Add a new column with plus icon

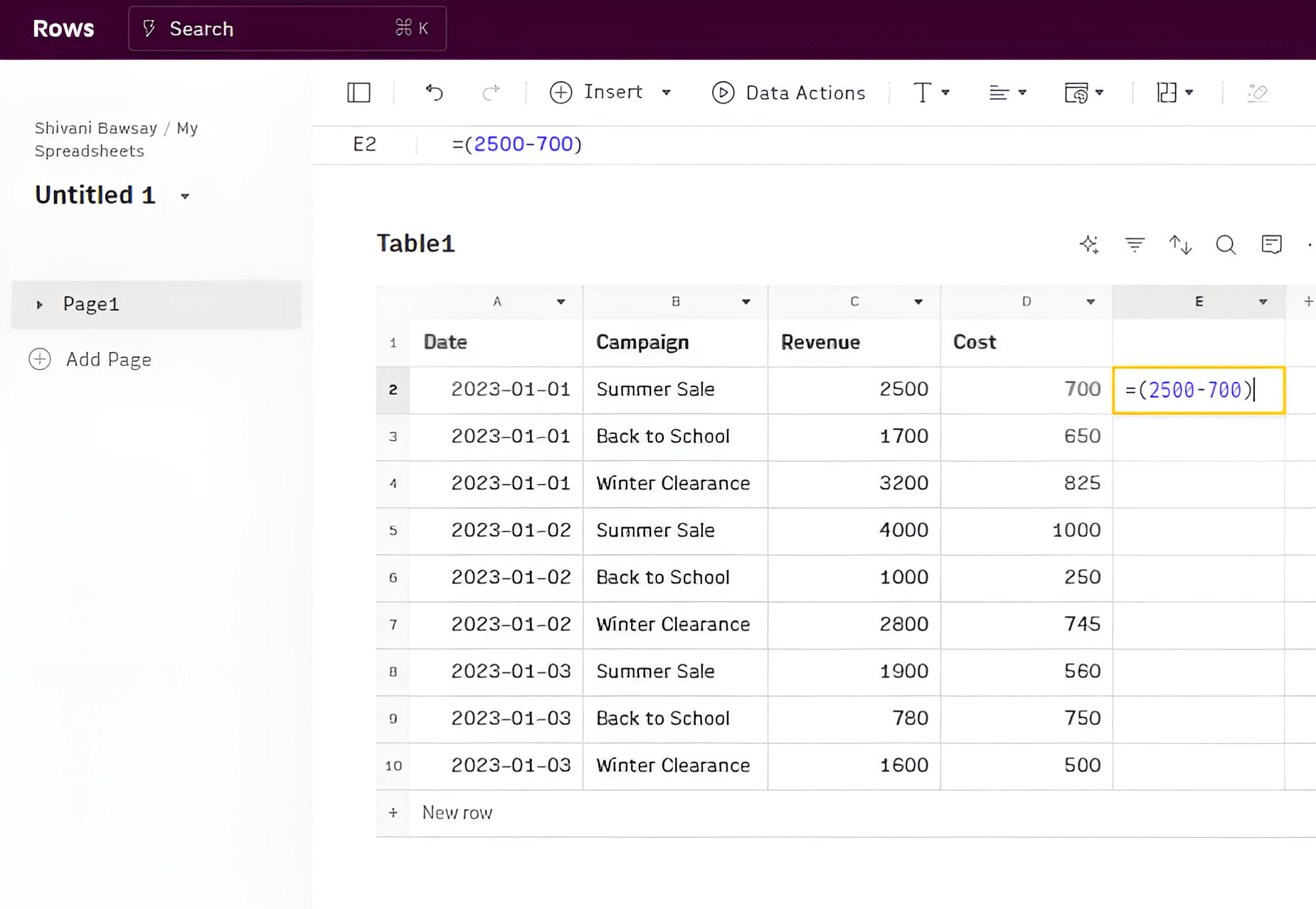1307,302
